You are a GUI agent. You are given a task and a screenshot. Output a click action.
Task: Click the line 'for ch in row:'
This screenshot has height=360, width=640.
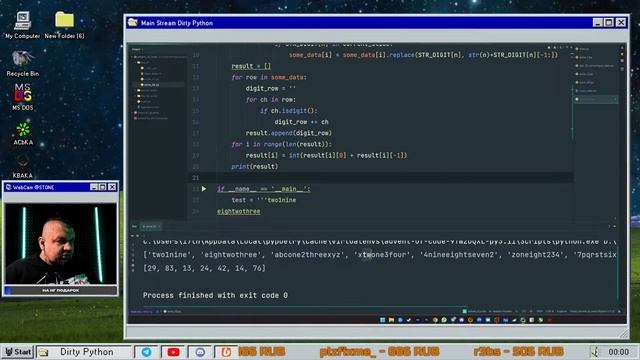(271, 100)
